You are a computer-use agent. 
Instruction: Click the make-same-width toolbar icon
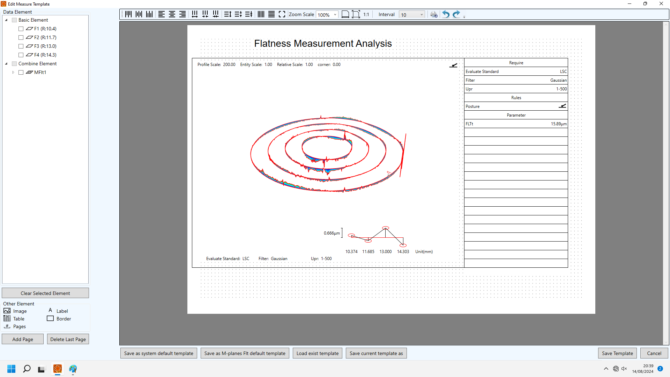(x=261, y=14)
